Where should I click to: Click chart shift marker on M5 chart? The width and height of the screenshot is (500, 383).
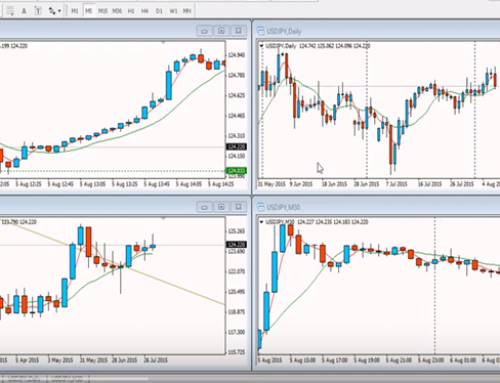[x=163, y=43]
